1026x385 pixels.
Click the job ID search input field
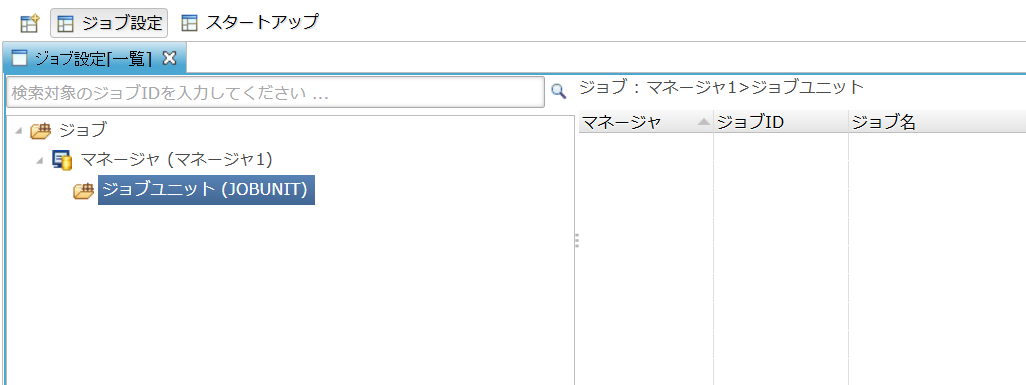click(x=275, y=92)
